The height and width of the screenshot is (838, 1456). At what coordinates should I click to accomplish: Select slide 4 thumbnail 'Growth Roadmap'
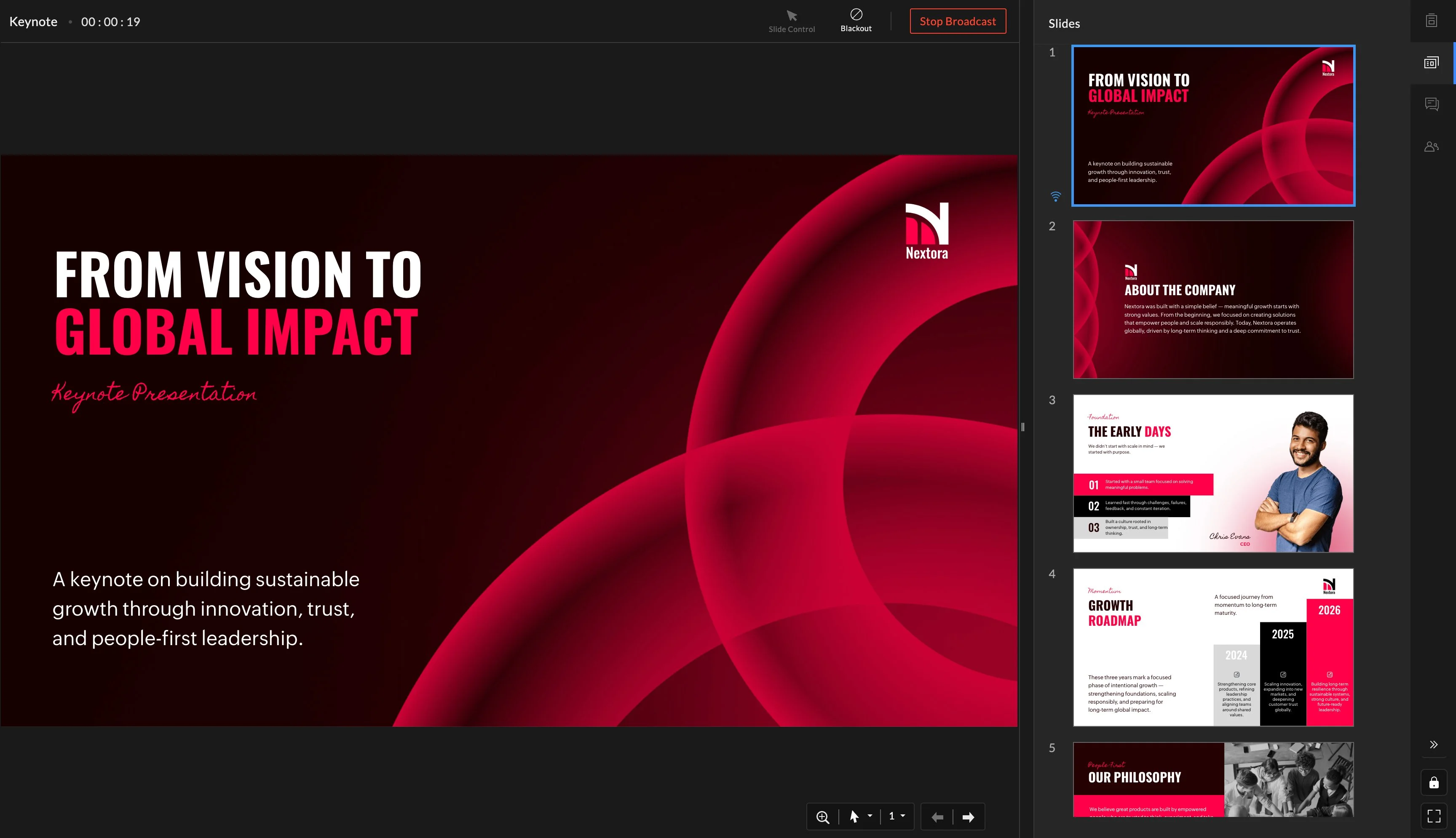[x=1213, y=647]
